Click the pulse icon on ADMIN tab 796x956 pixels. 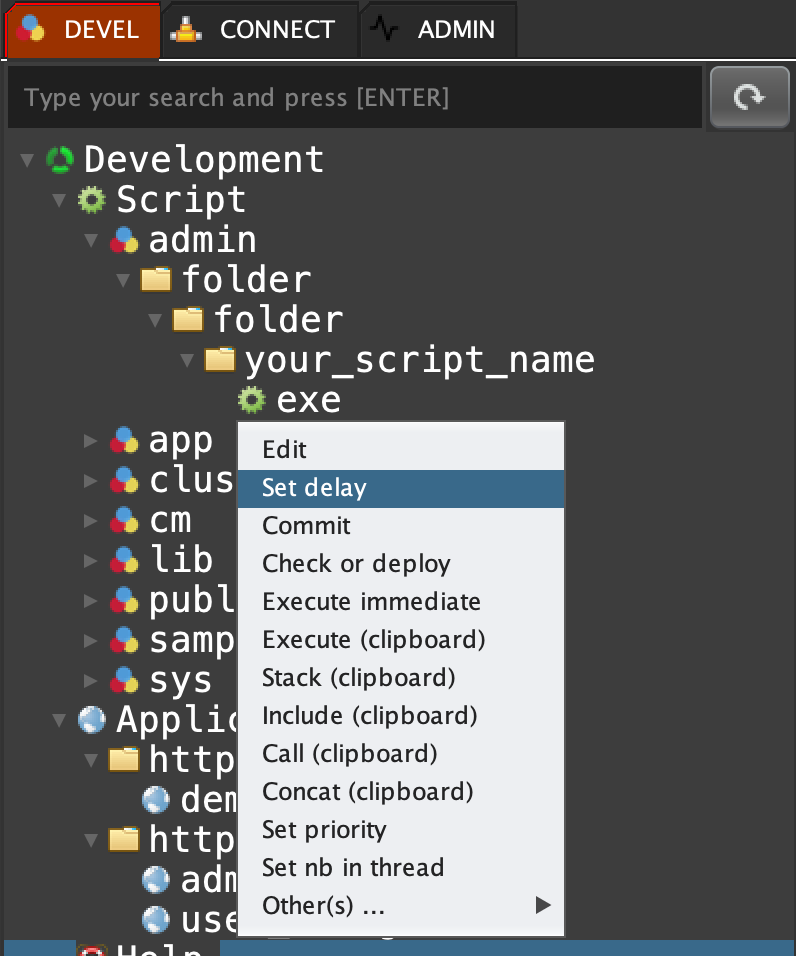(384, 30)
